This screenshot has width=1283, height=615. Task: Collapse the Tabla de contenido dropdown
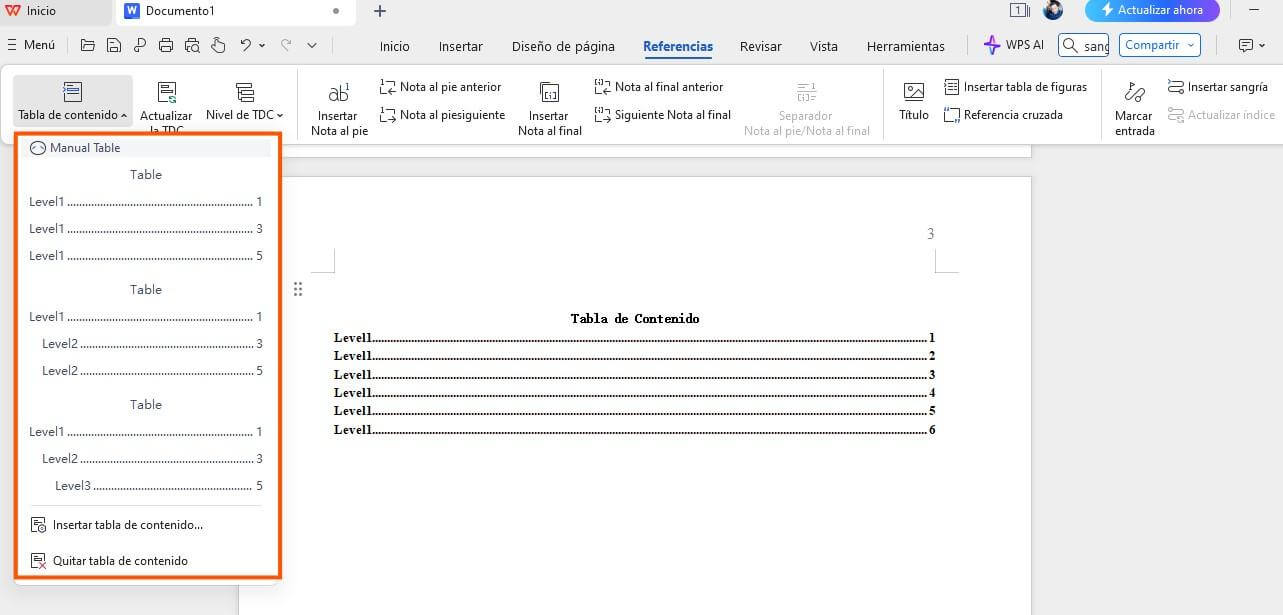click(x=71, y=100)
